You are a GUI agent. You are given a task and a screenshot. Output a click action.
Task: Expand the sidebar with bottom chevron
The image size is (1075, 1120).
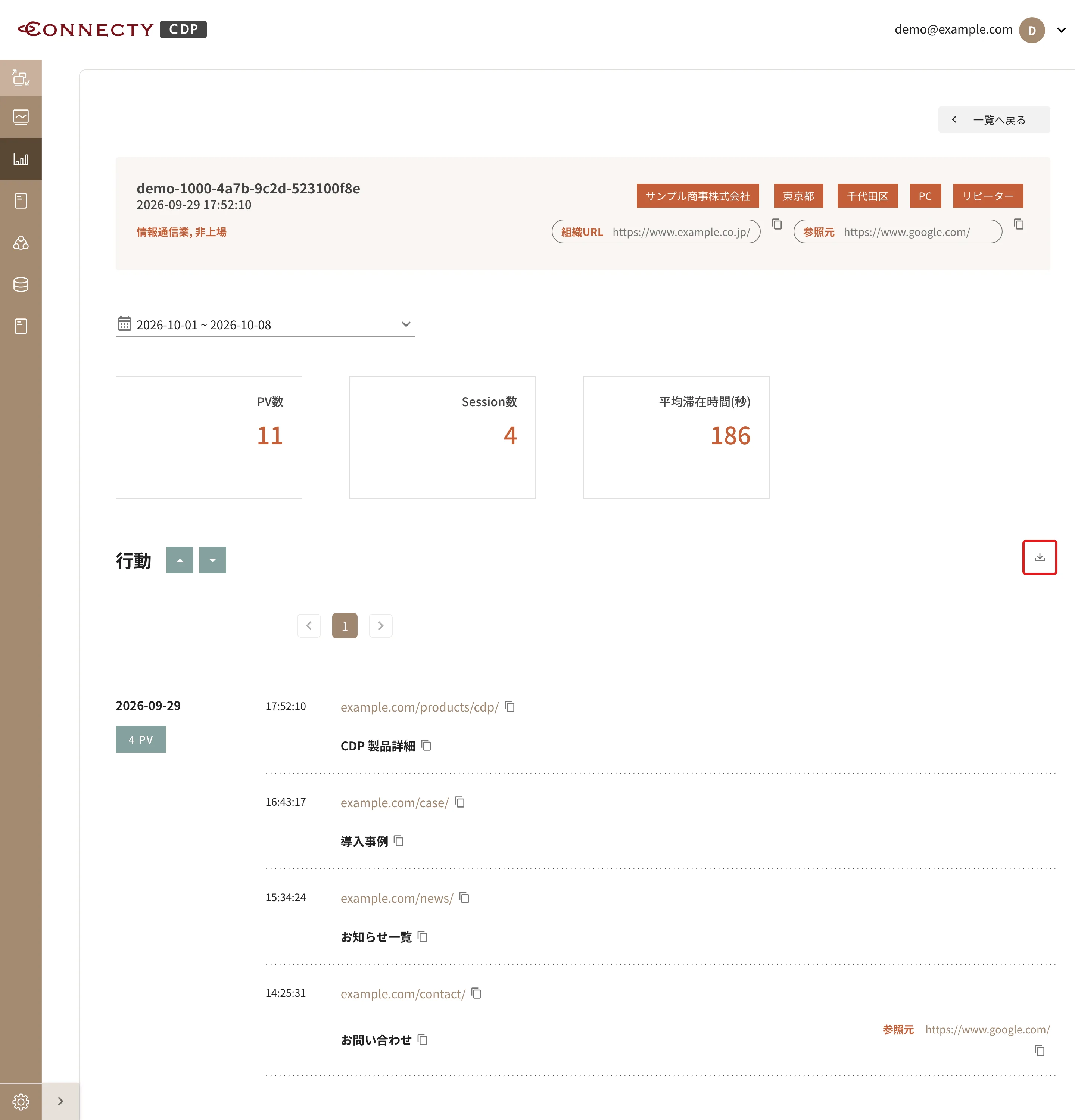click(60, 1101)
